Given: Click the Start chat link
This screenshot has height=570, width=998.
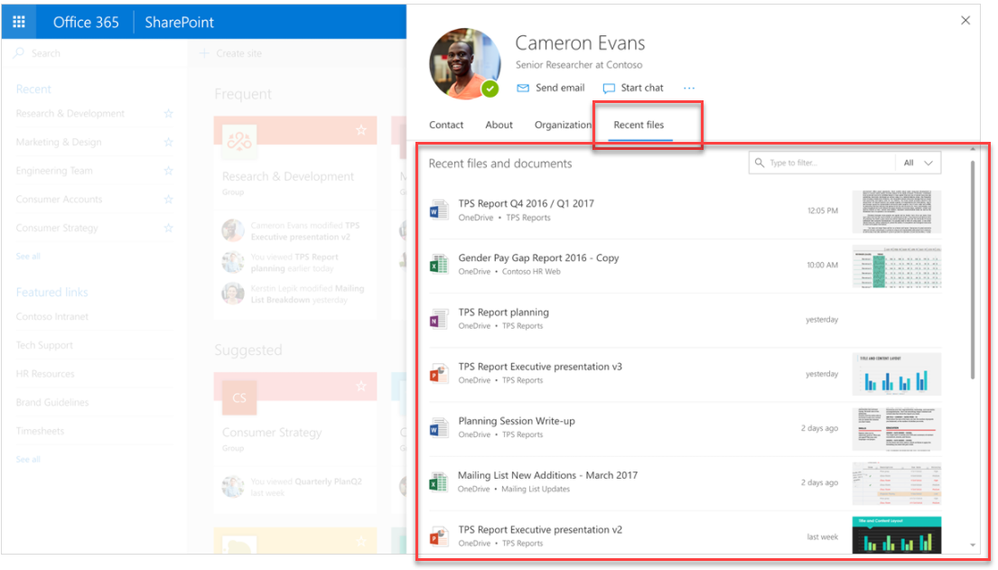Looking at the screenshot, I should click(x=642, y=88).
